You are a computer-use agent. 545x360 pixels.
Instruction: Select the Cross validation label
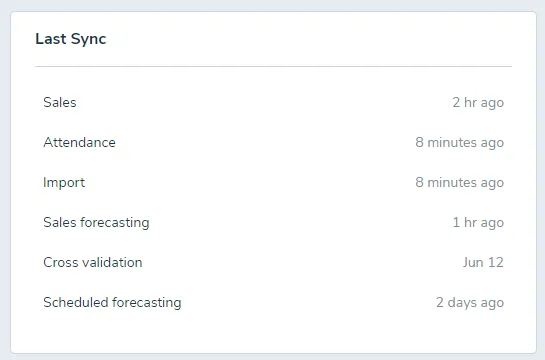[93, 262]
